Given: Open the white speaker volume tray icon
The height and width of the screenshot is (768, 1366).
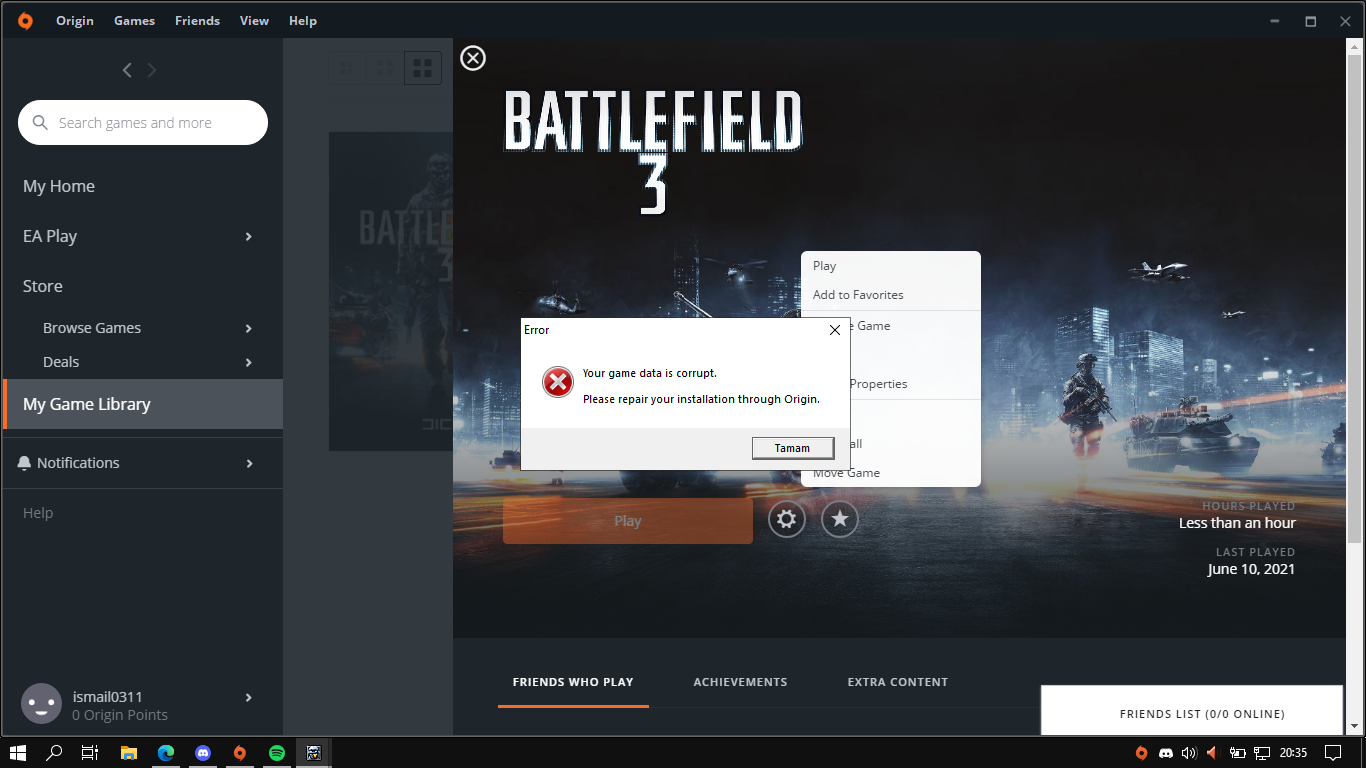Looking at the screenshot, I should 1189,753.
